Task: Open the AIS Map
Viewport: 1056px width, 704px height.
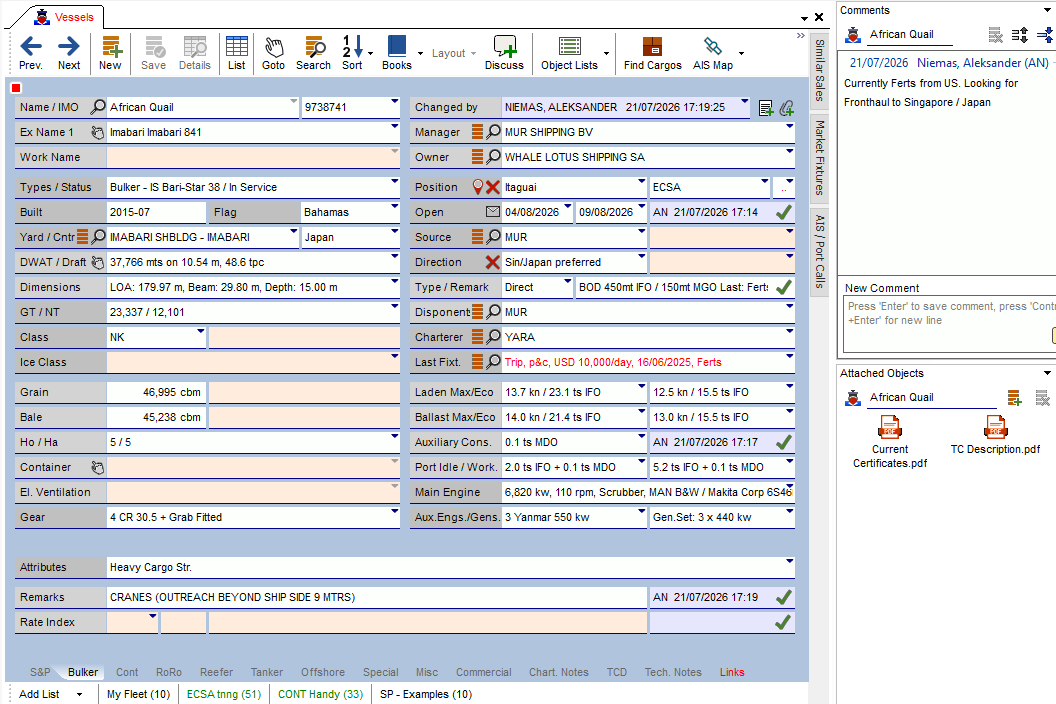Action: click(x=713, y=53)
